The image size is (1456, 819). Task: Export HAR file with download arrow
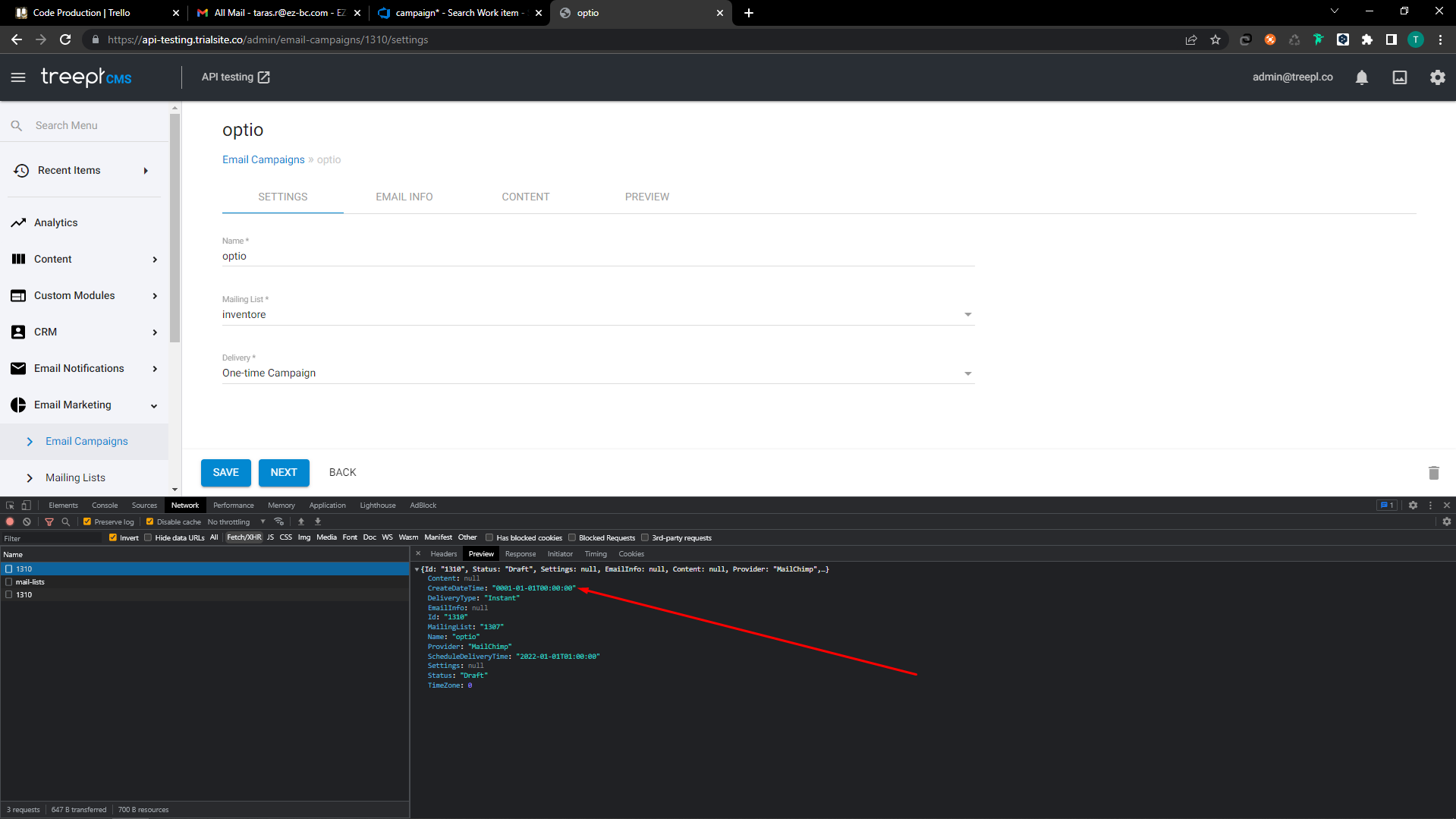(318, 522)
